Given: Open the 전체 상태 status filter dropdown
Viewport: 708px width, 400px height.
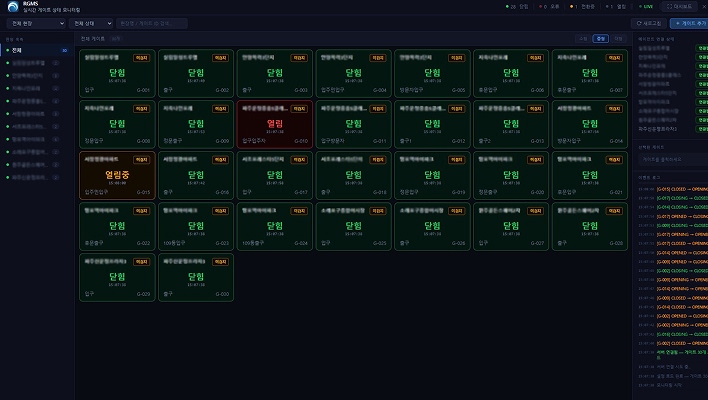Looking at the screenshot, I should (91, 23).
